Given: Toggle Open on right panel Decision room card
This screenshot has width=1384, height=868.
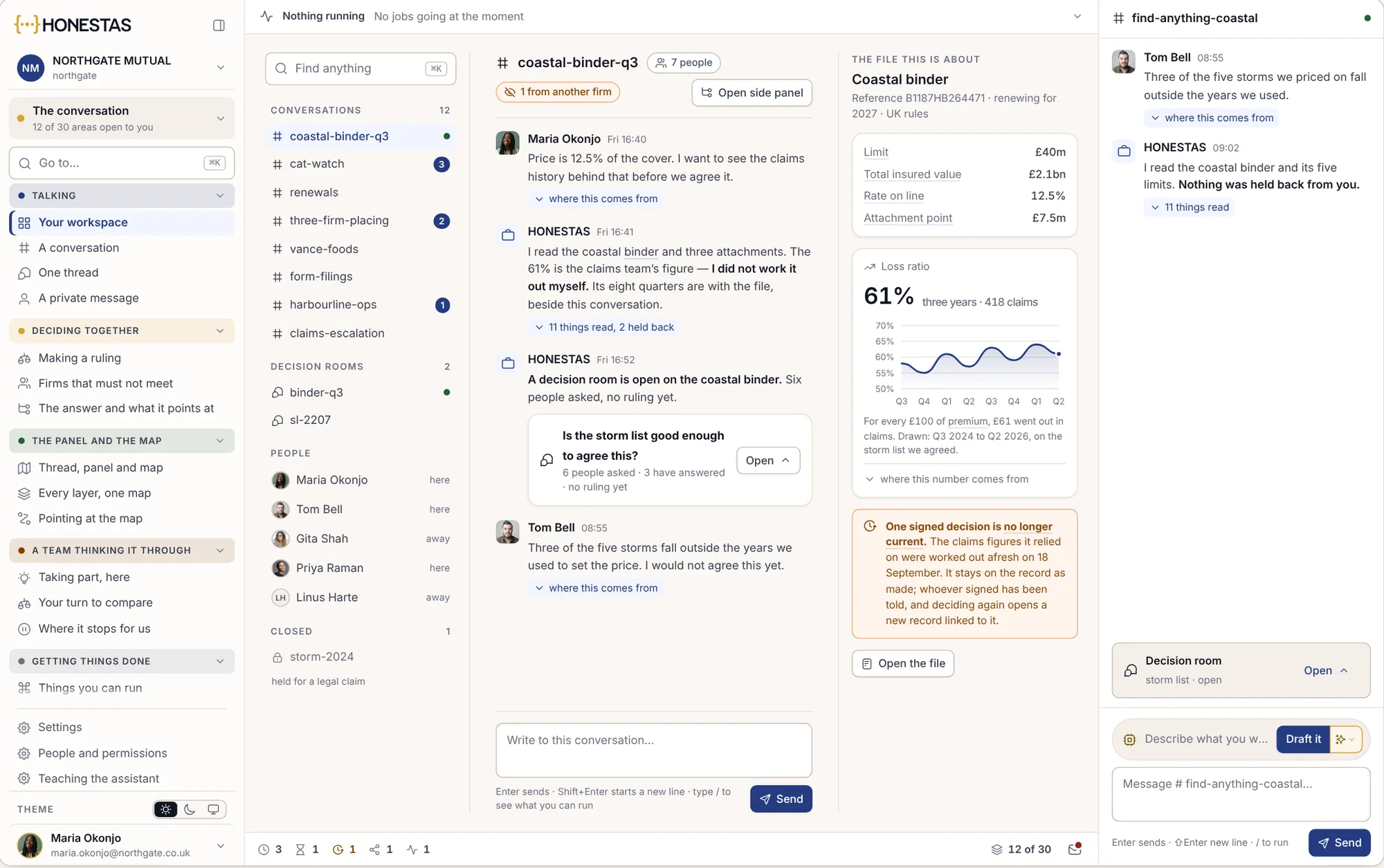Looking at the screenshot, I should [x=1326, y=671].
